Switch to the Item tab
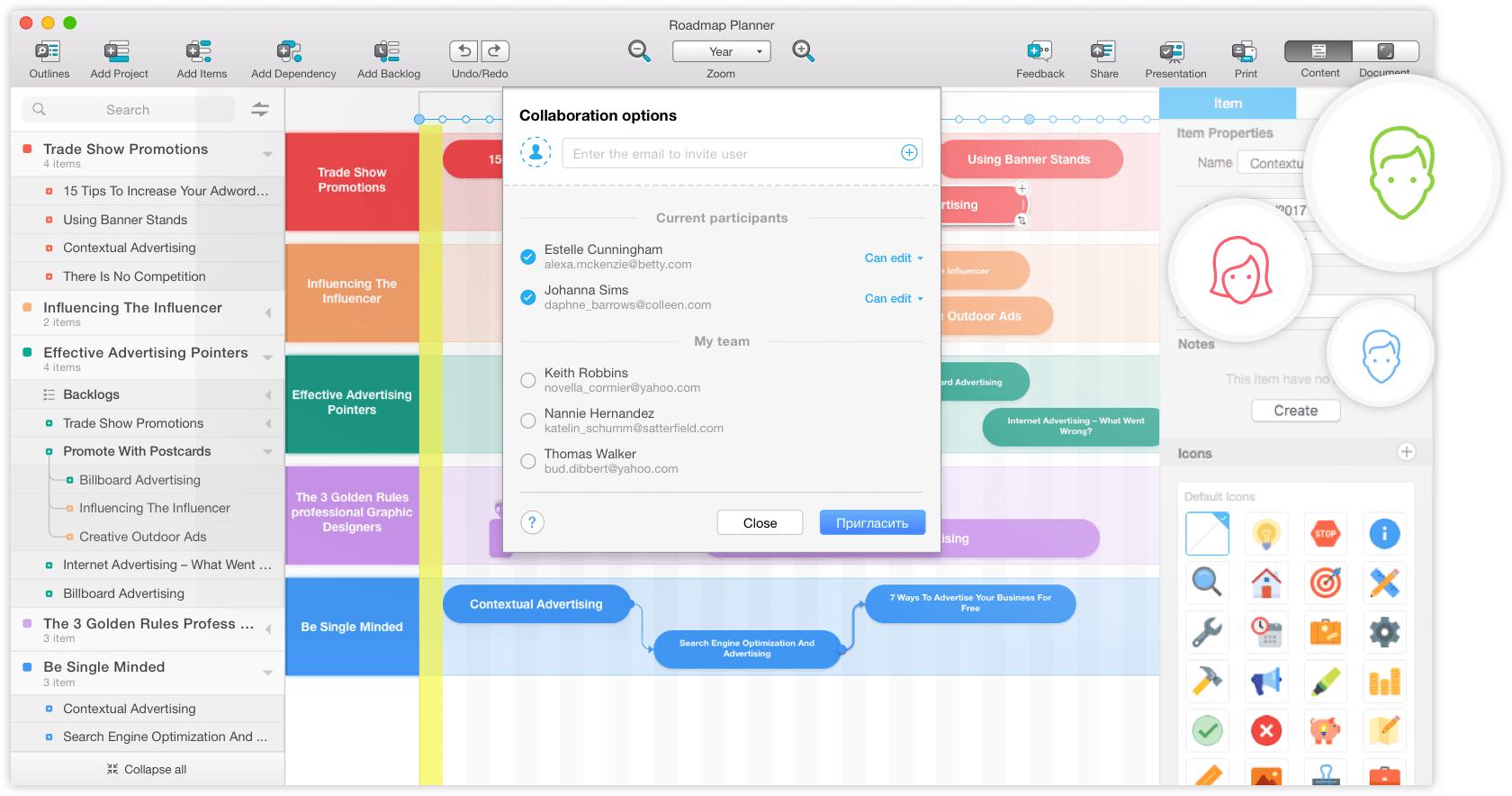The height and width of the screenshot is (796, 1512). click(1227, 104)
